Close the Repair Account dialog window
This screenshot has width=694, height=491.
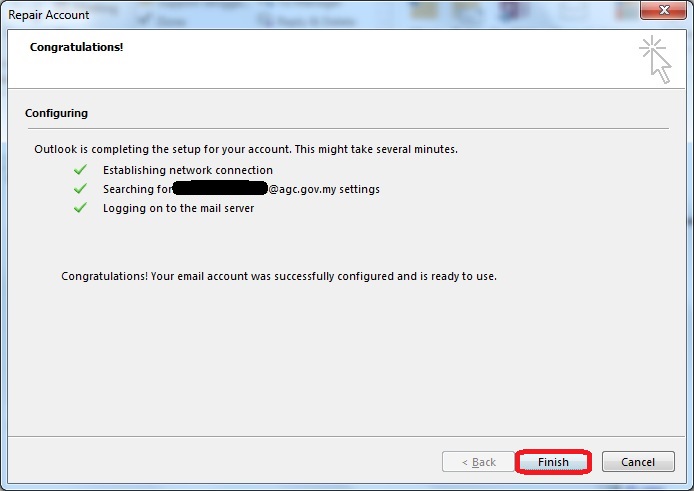click(x=661, y=15)
